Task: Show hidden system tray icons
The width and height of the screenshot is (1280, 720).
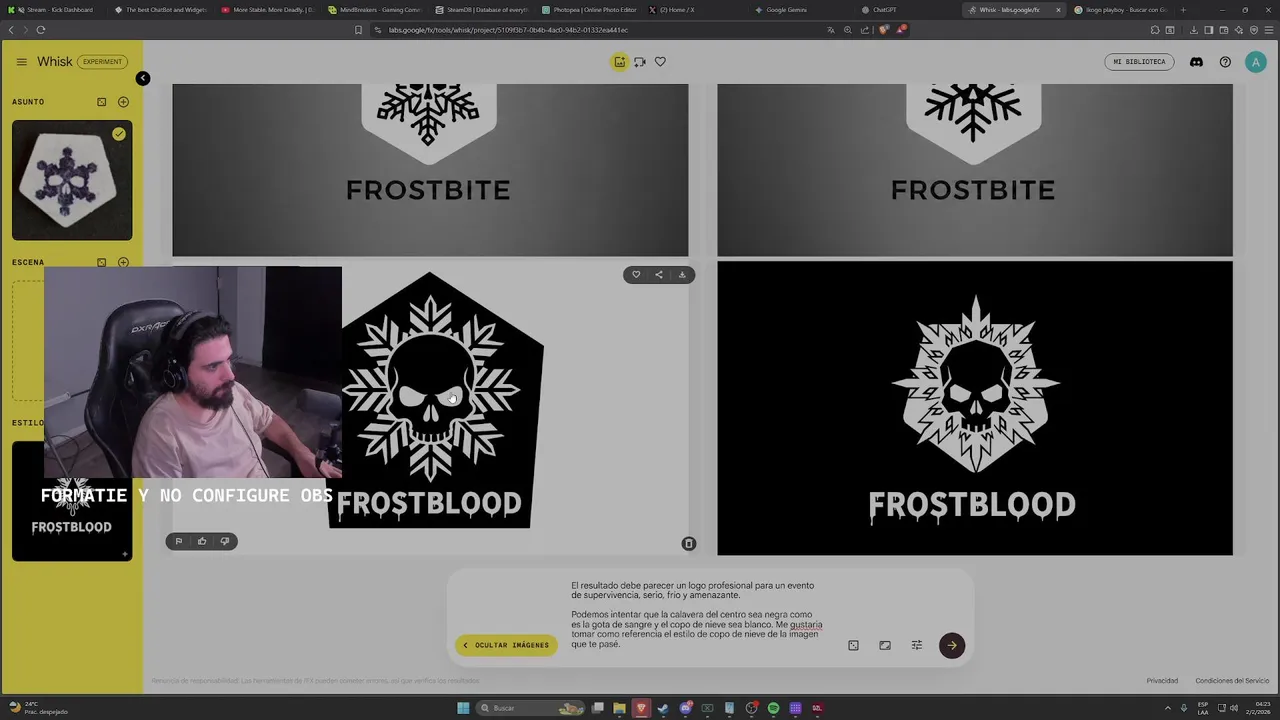Action: coord(1168,708)
